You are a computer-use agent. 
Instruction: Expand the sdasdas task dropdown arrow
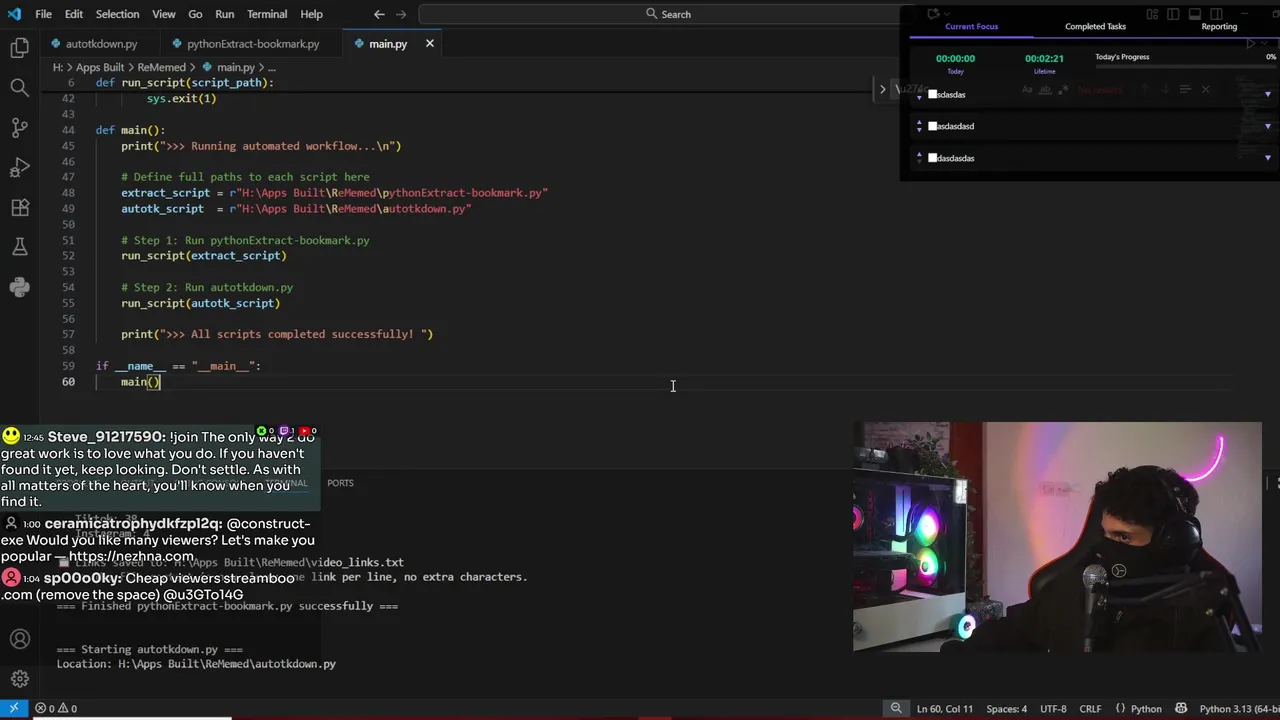[x=1268, y=94]
